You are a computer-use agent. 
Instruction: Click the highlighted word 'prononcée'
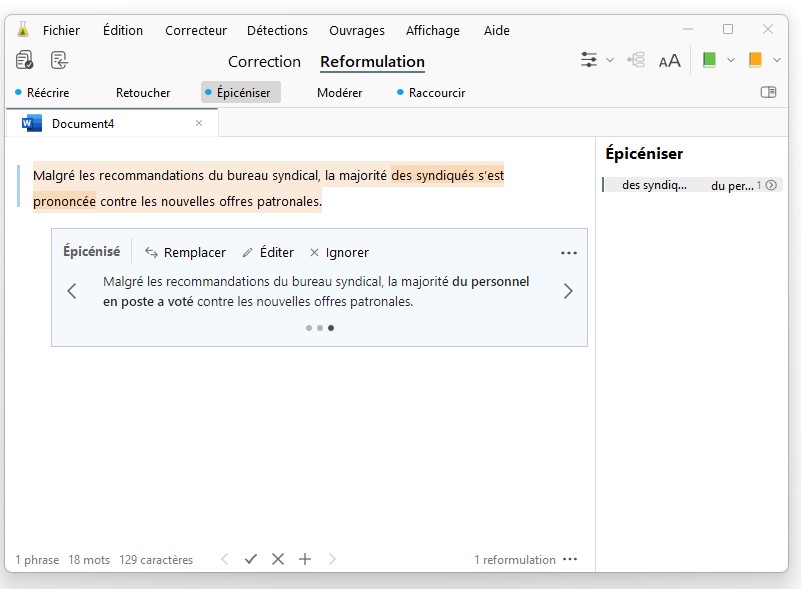pos(64,201)
